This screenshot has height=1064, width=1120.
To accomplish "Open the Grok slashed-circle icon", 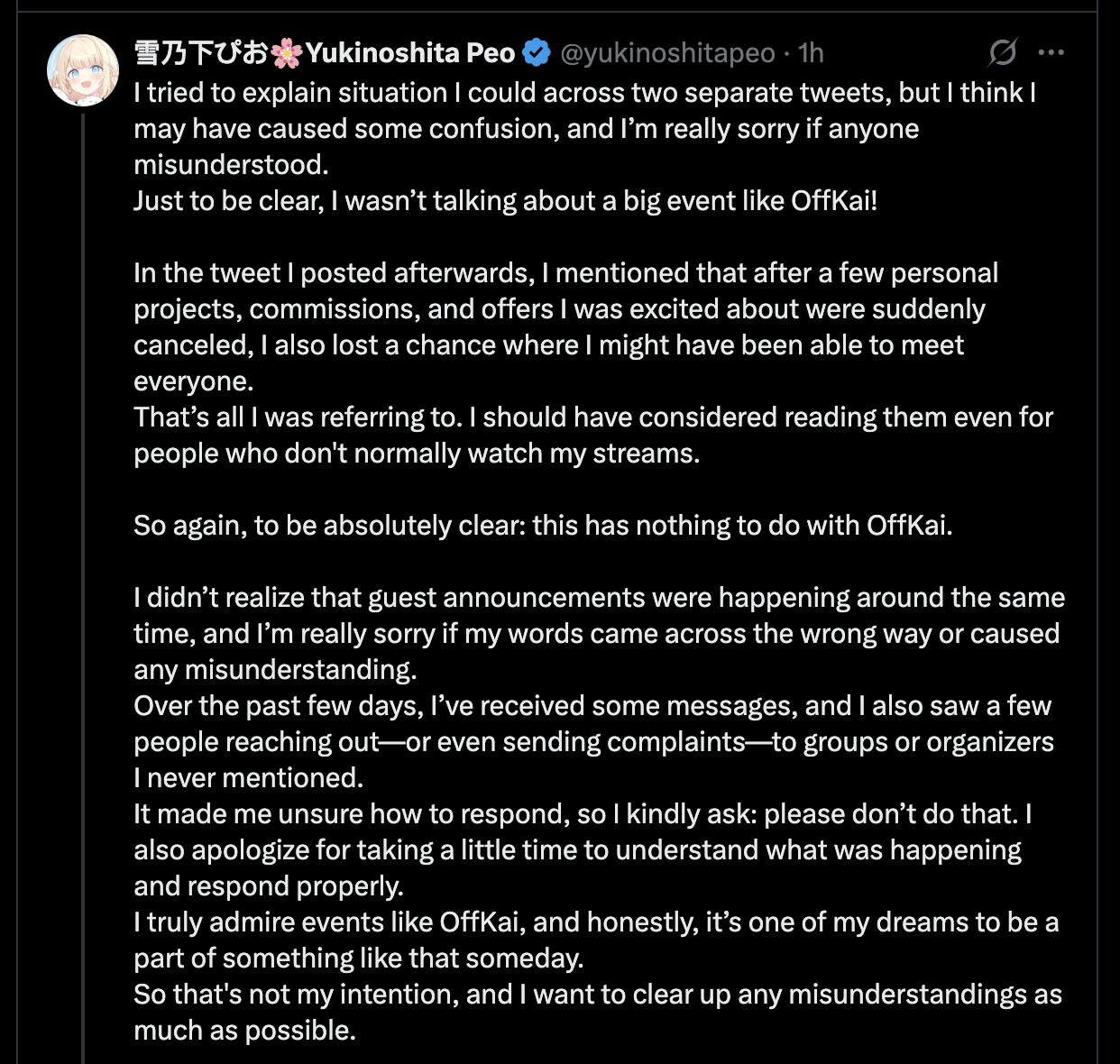I will 1003,53.
